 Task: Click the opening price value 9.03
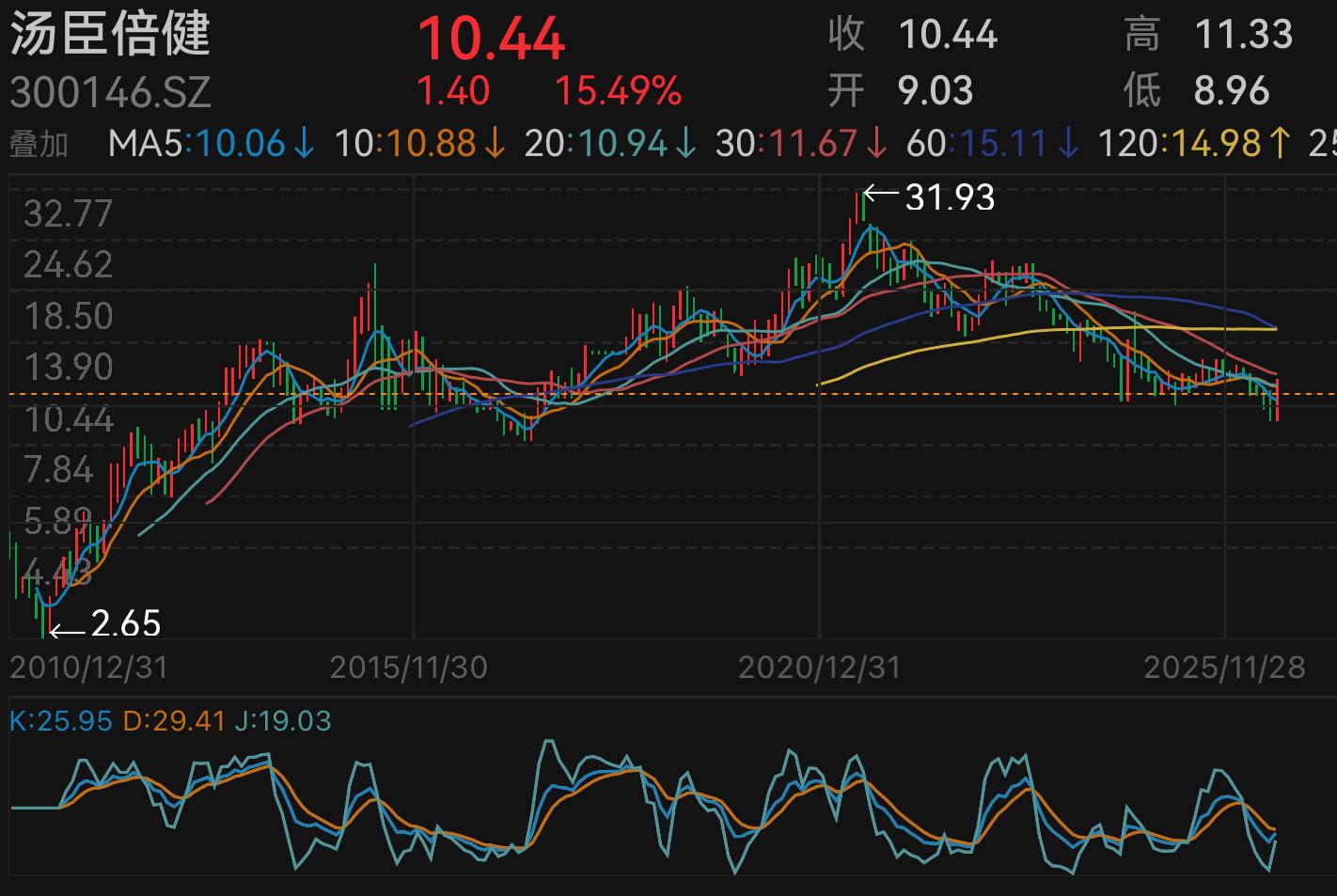pos(936,91)
